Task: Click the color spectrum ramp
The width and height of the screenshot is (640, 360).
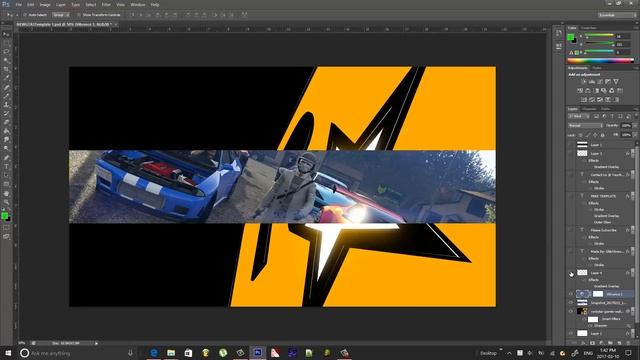Action: pyautogui.click(x=600, y=60)
